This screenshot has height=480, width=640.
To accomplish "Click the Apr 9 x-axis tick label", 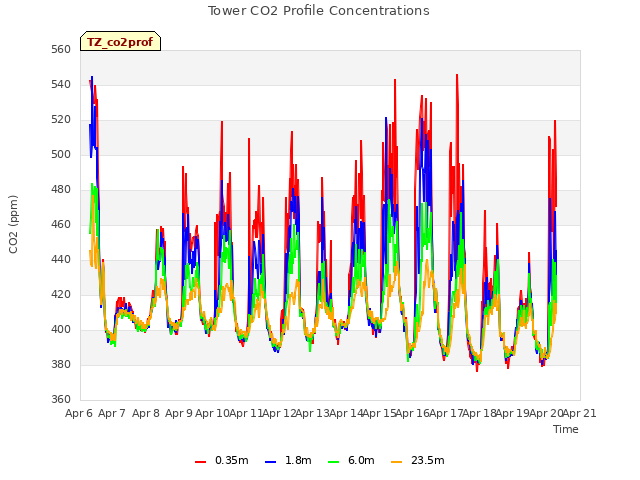I will [179, 413].
